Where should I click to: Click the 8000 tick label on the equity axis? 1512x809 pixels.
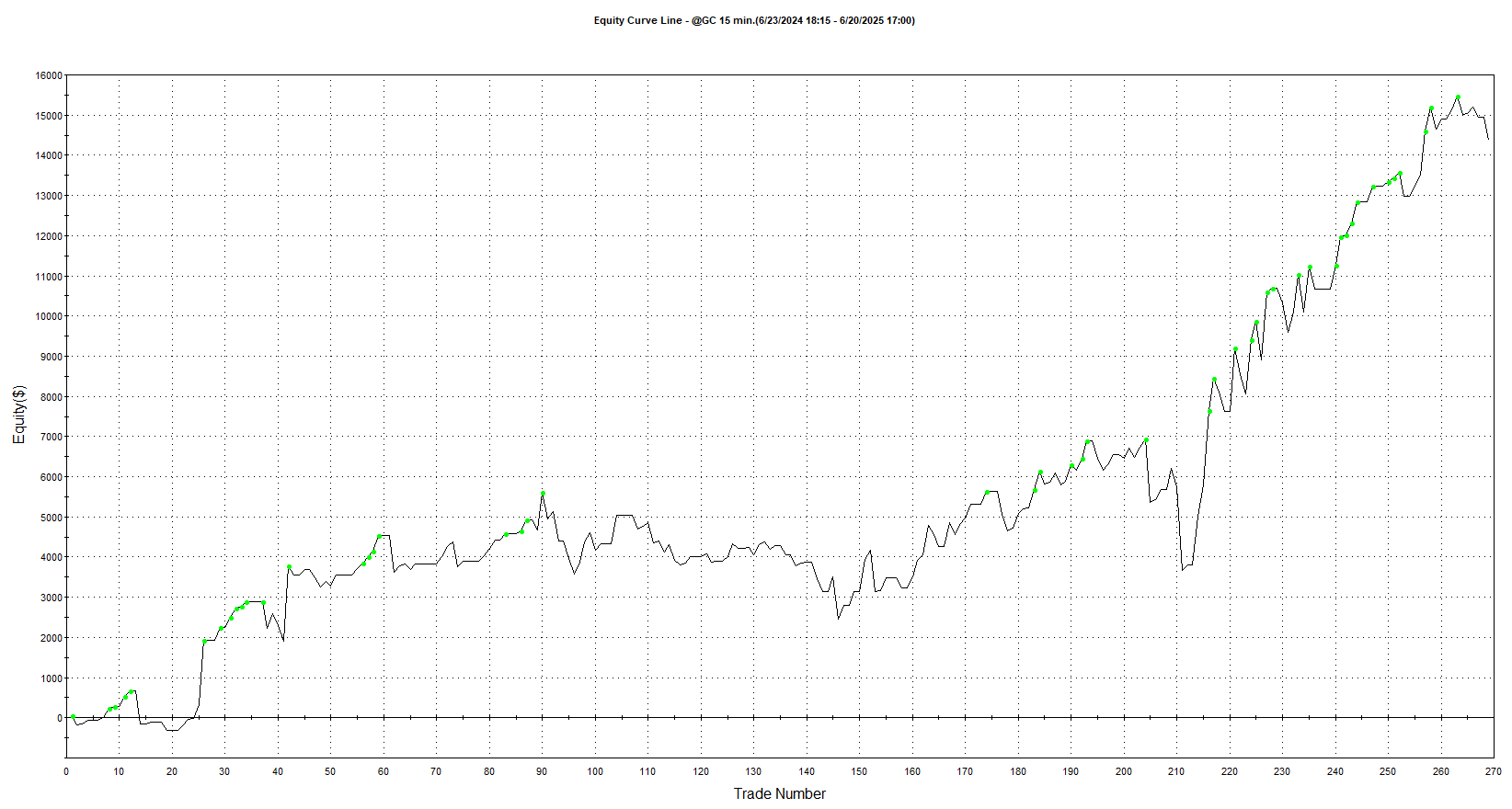[x=52, y=397]
